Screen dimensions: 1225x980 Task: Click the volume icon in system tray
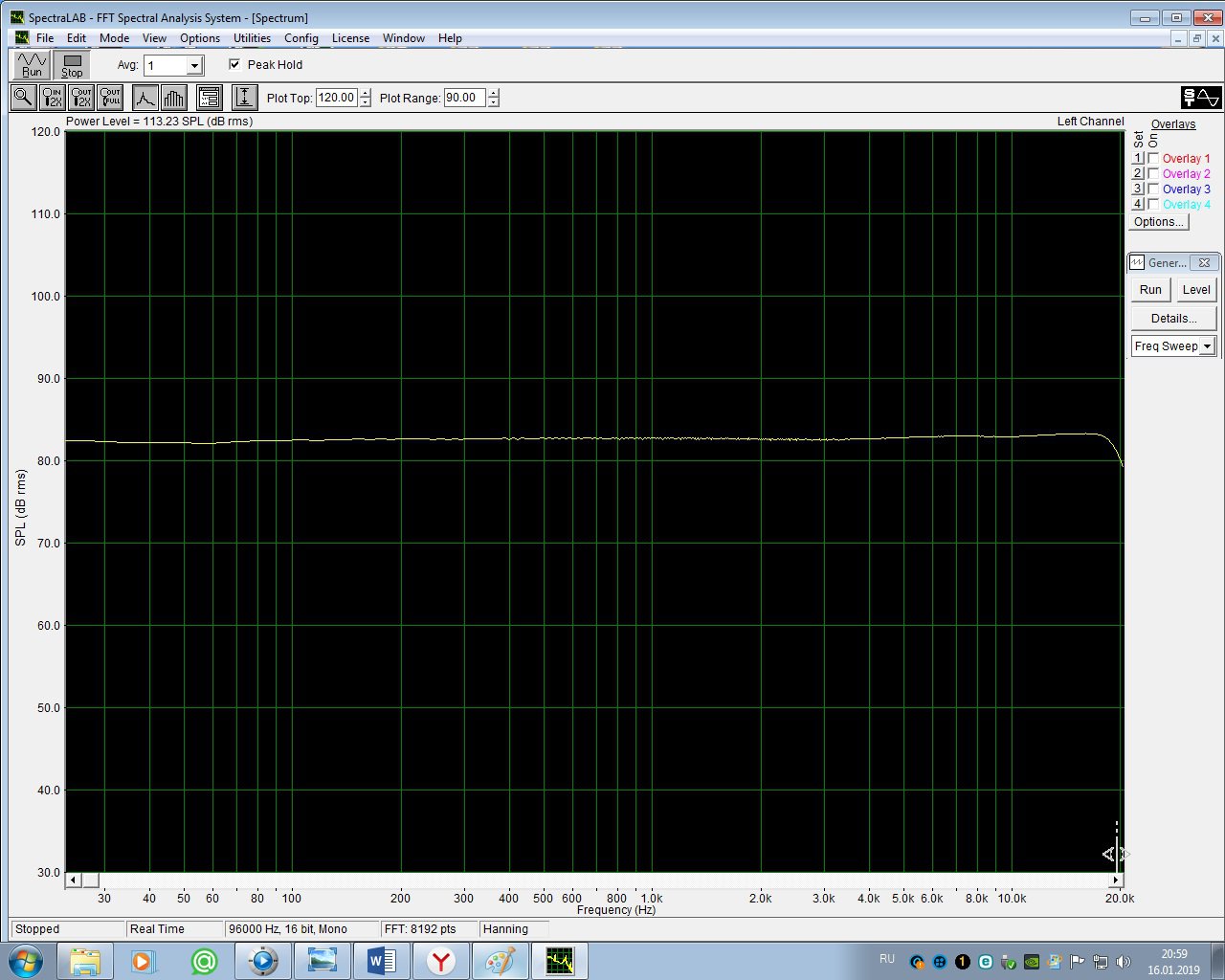(1124, 962)
